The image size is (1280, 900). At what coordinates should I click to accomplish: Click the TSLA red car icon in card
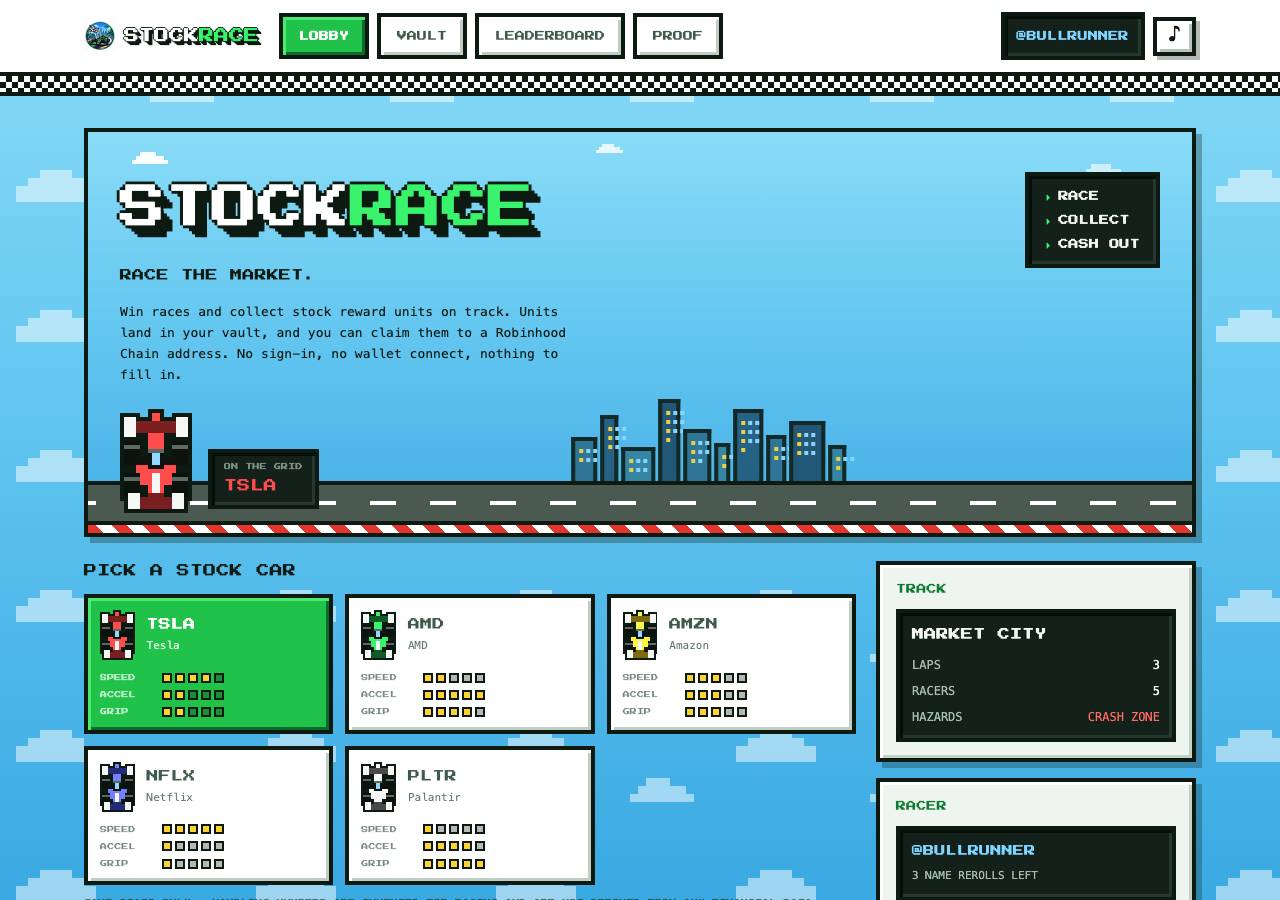[x=117, y=635]
